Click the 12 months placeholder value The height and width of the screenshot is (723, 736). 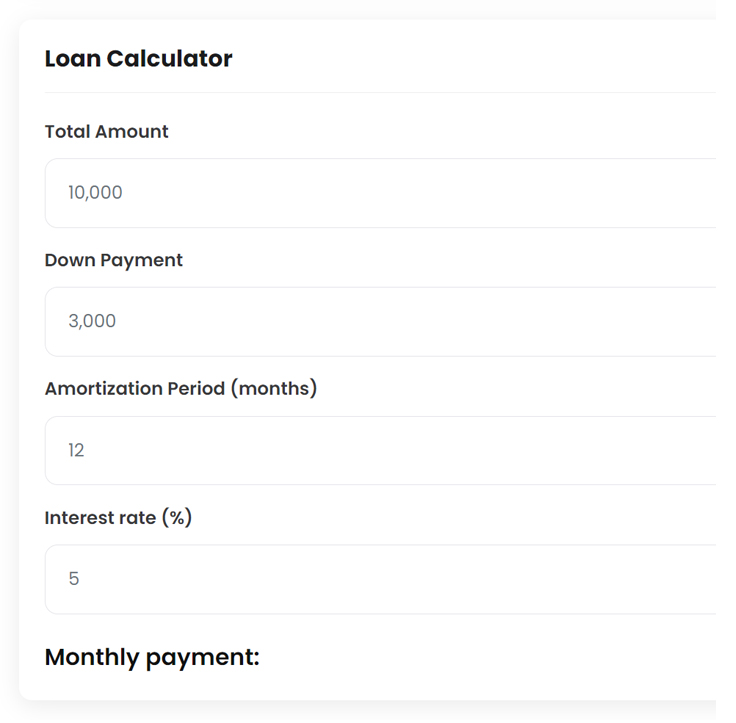click(76, 451)
